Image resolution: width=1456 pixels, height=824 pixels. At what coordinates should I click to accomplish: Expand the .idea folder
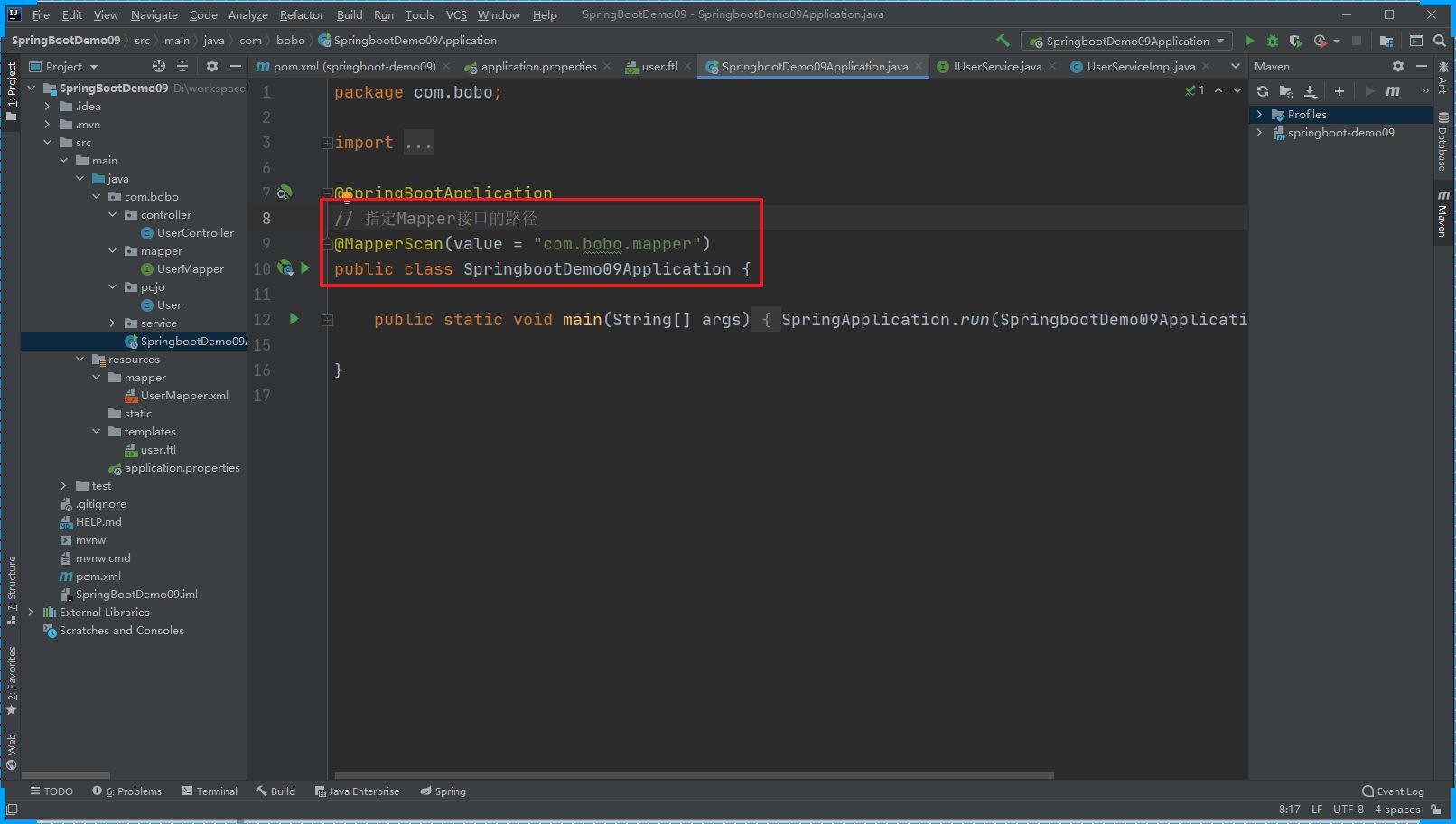tap(48, 107)
